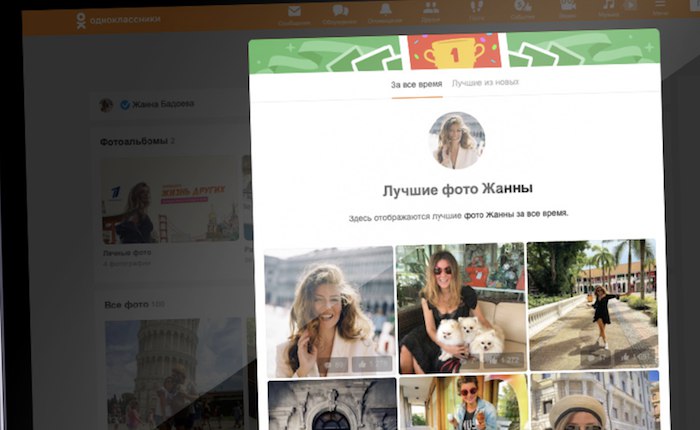Click the trophy number one banner icon

coord(454,53)
